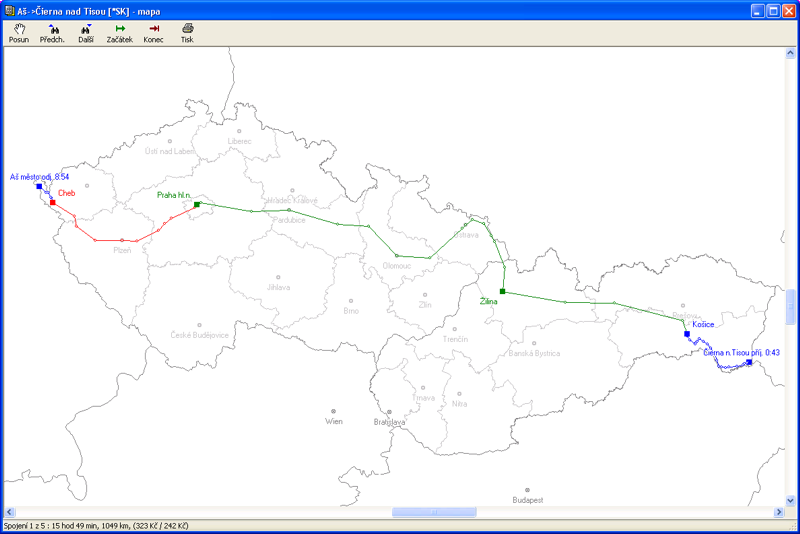Go to previous connection with Předch.
The width and height of the screenshot is (800, 534).
52,33
